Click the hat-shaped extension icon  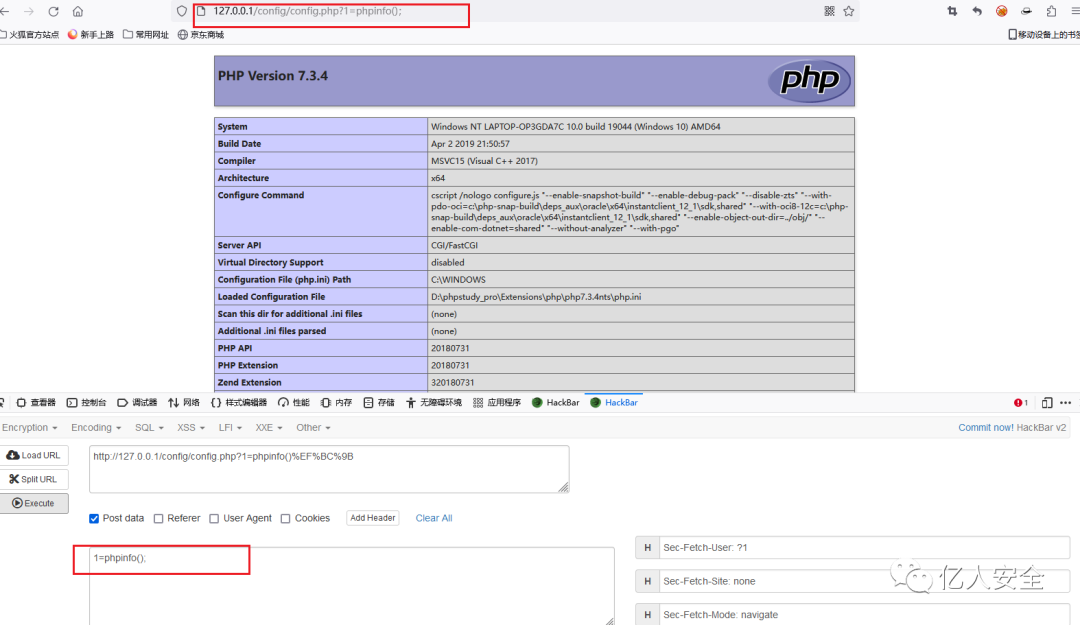[x=1026, y=11]
